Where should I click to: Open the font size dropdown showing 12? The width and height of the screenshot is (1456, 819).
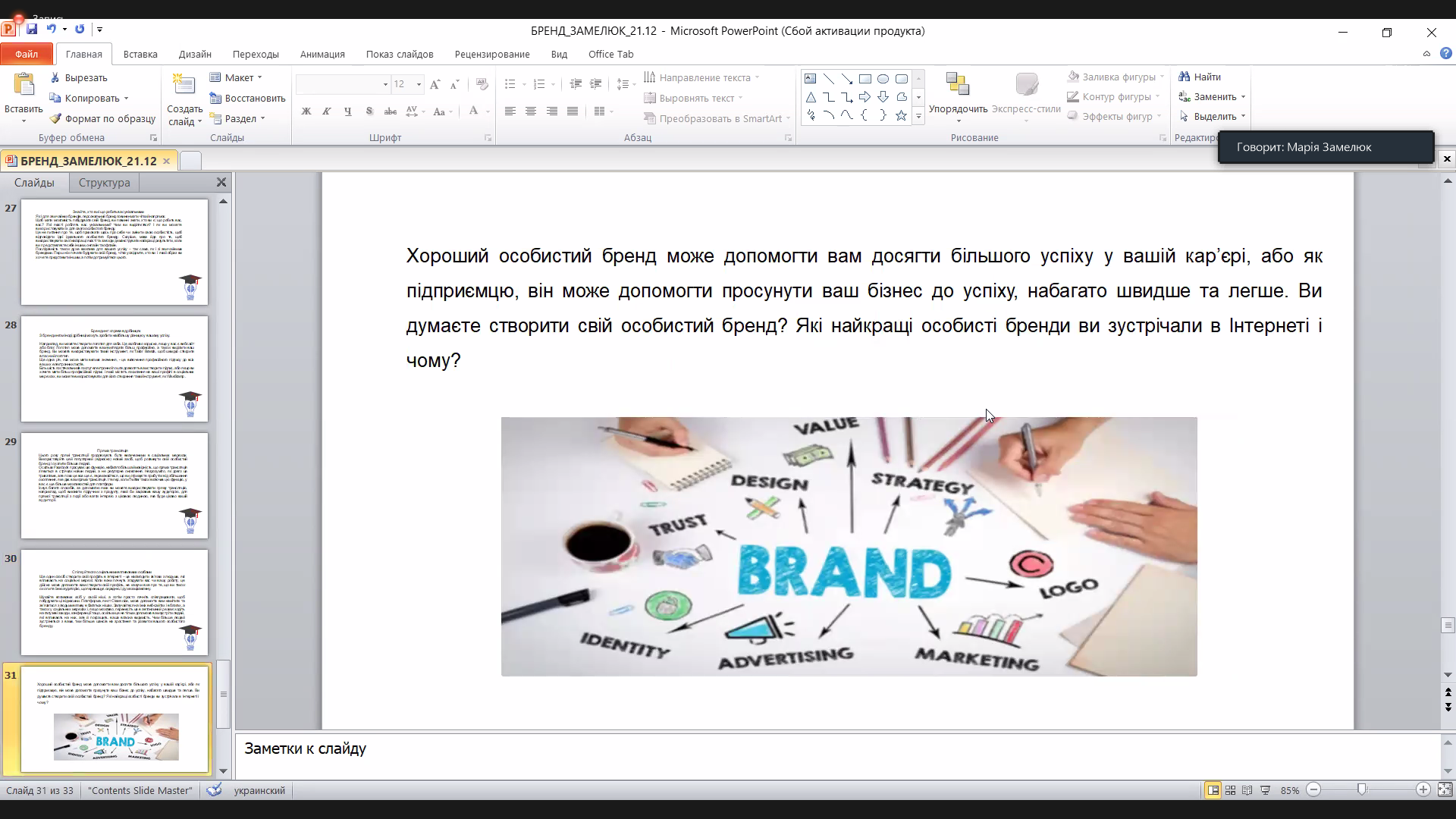pyautogui.click(x=419, y=84)
